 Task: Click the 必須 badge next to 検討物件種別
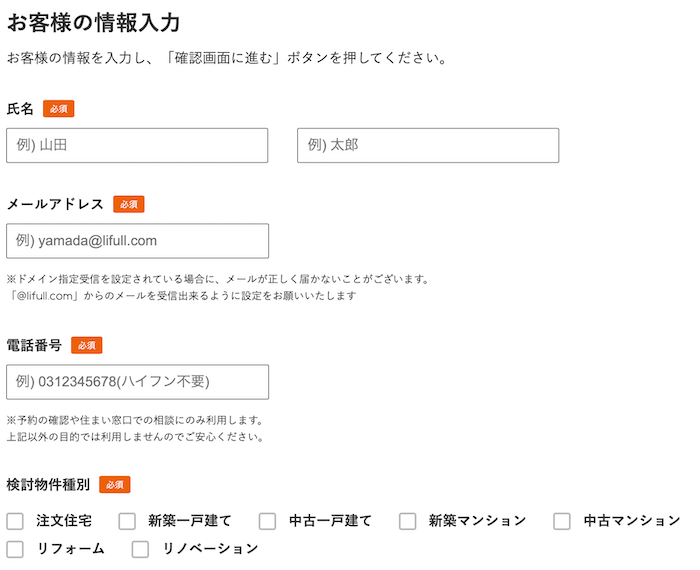pyautogui.click(x=115, y=484)
